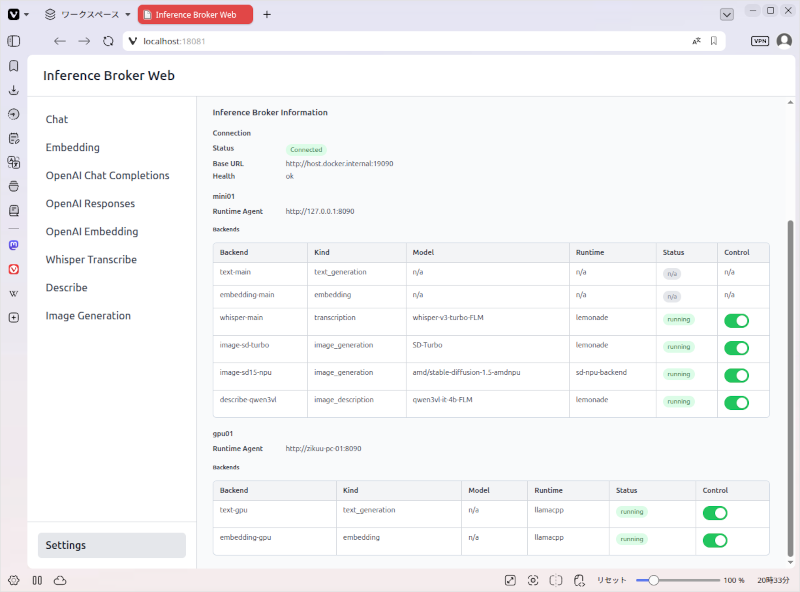Open the Mastodon web panel icon
Image resolution: width=800 pixels, height=592 pixels.
[14, 245]
